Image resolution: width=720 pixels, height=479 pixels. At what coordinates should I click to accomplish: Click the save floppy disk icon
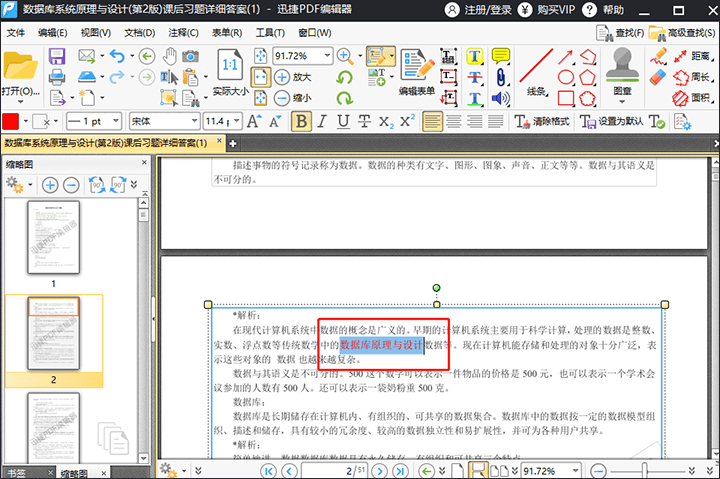(x=58, y=56)
